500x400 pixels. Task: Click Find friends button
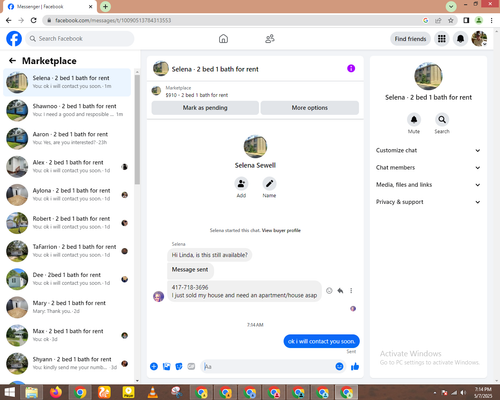click(410, 39)
